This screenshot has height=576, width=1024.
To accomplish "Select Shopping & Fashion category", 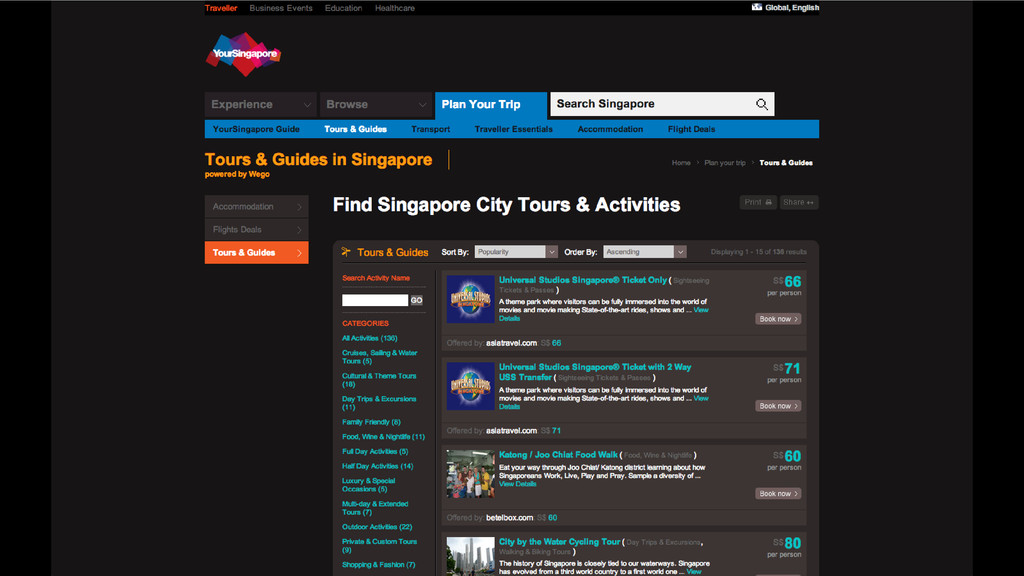I will click(x=378, y=565).
